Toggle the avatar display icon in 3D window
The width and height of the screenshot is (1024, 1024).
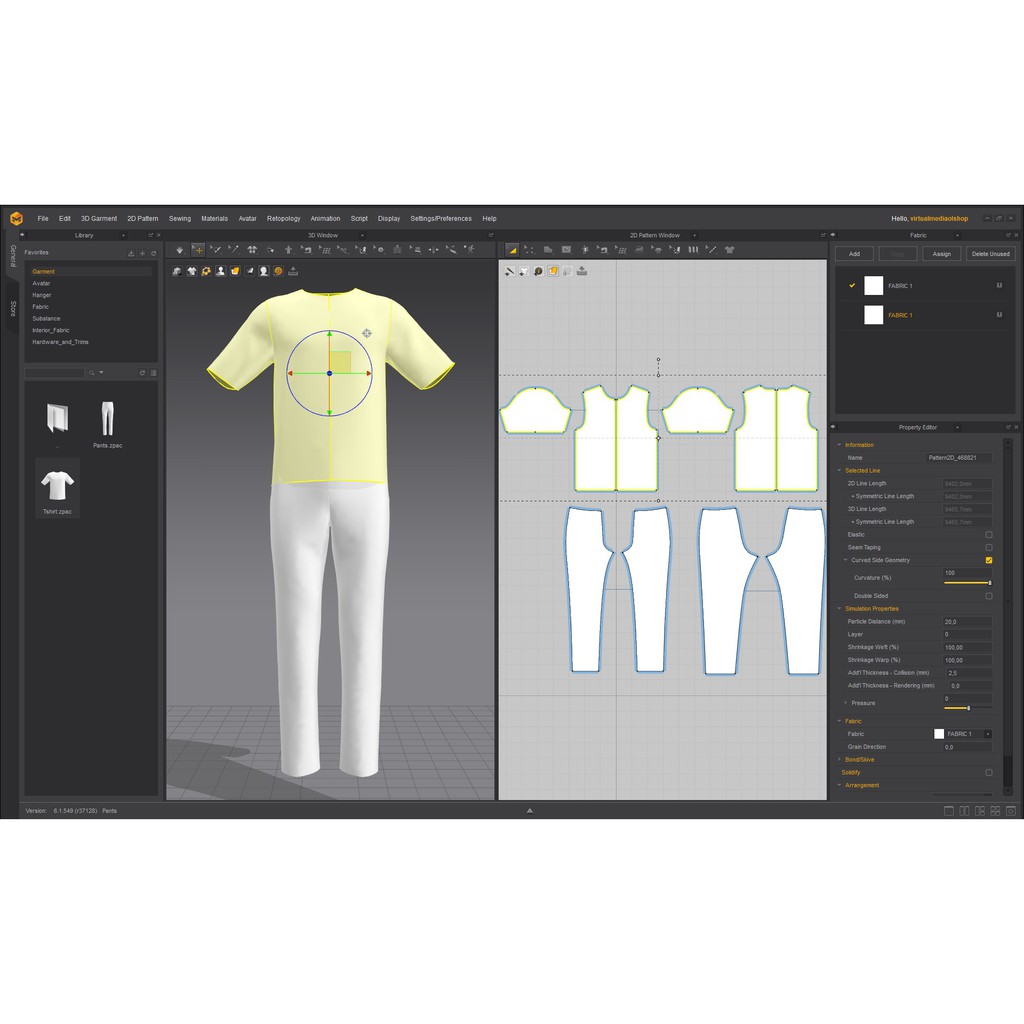(221, 271)
